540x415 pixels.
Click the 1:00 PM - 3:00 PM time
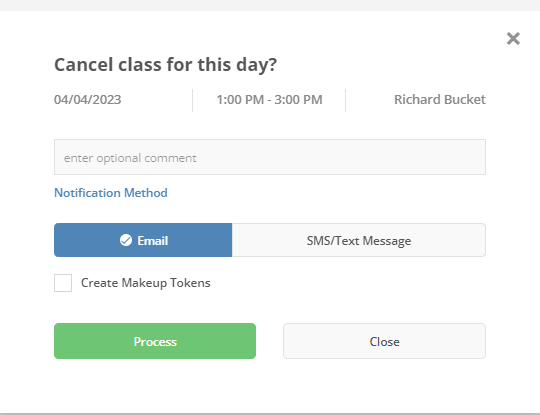(x=269, y=100)
